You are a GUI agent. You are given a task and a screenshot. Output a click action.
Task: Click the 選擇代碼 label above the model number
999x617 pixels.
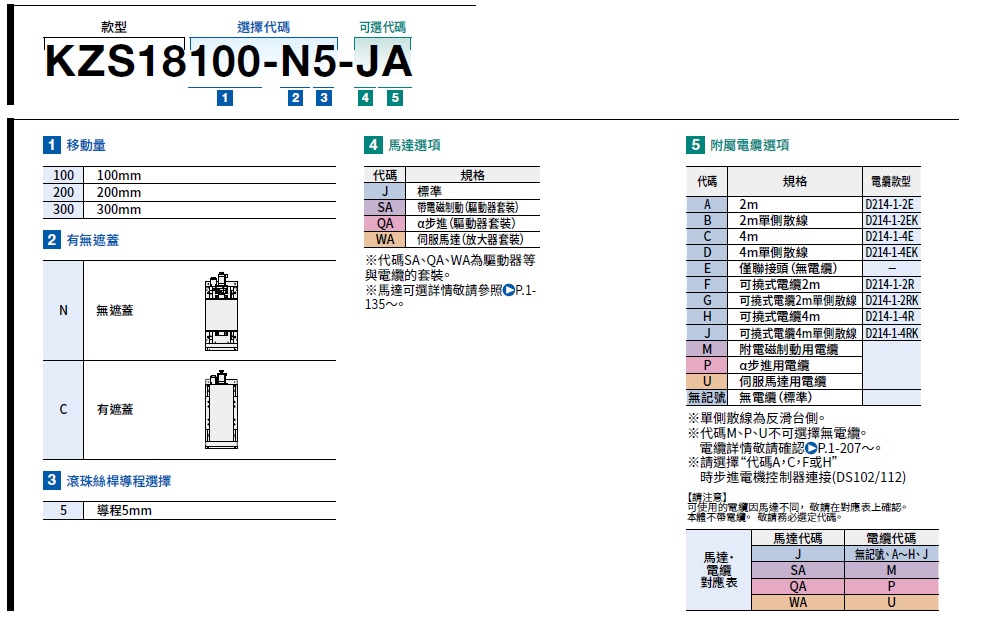[x=263, y=27]
